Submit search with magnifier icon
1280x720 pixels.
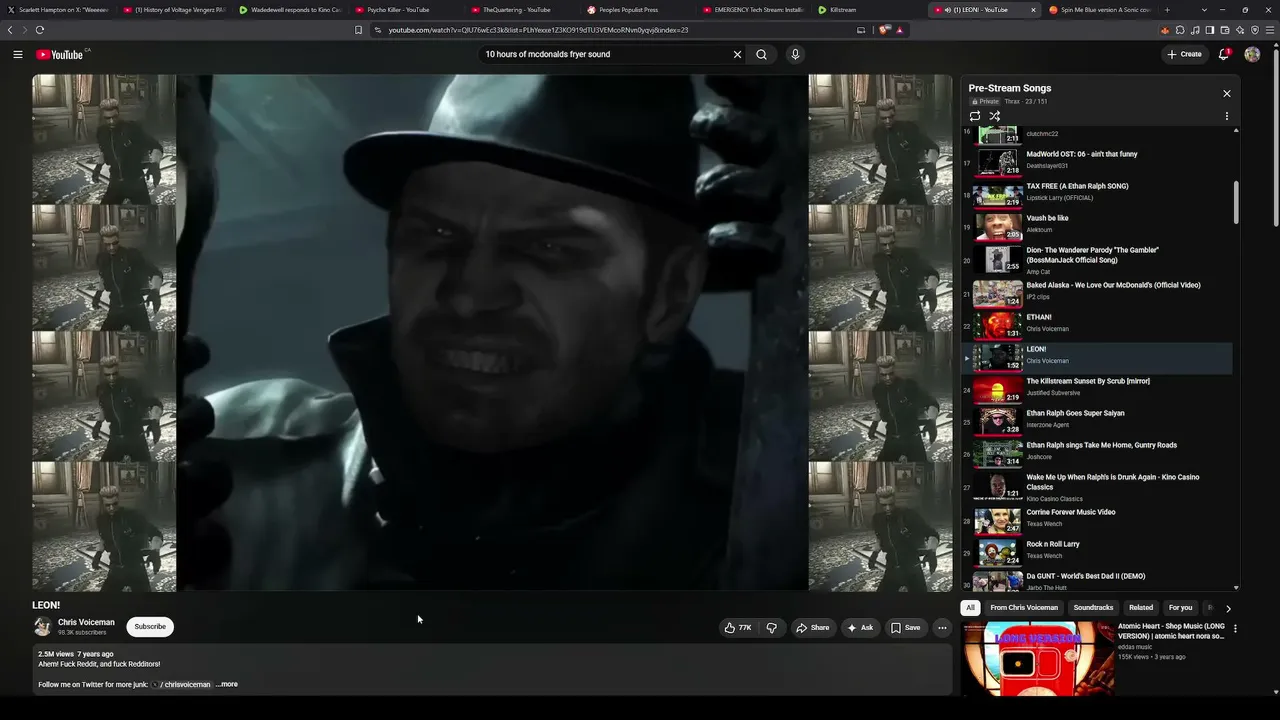pyautogui.click(x=761, y=54)
